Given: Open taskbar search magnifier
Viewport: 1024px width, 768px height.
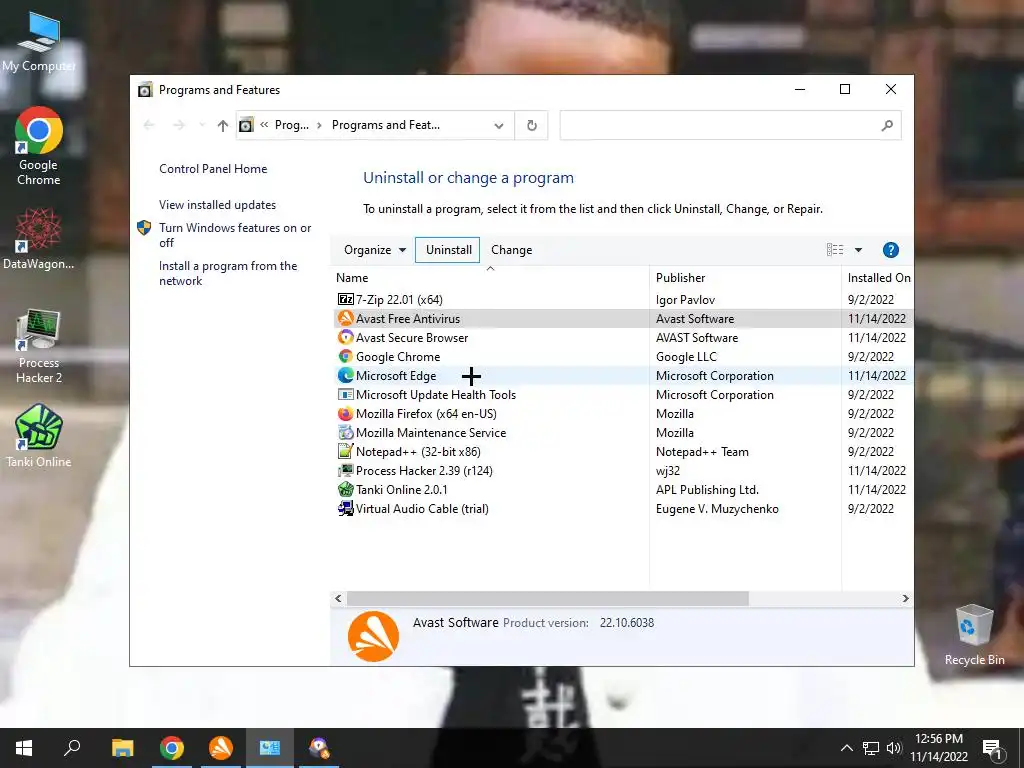Looking at the screenshot, I should (x=72, y=748).
